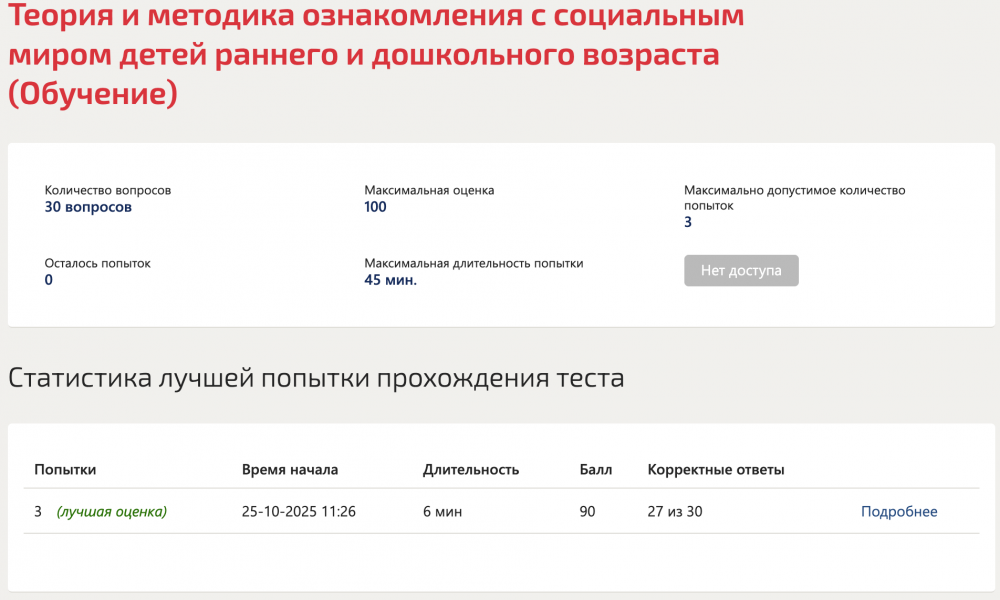Click the "Максимальная длительность попытки" label
Viewport: 1000px width, 600px height.
tap(473, 264)
